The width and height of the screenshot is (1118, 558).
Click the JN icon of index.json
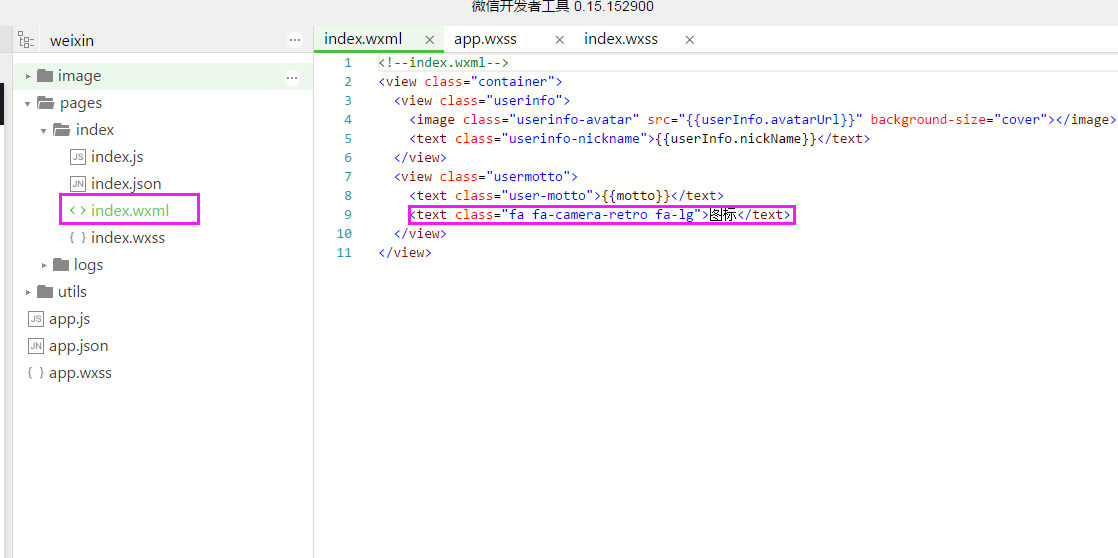tap(78, 184)
